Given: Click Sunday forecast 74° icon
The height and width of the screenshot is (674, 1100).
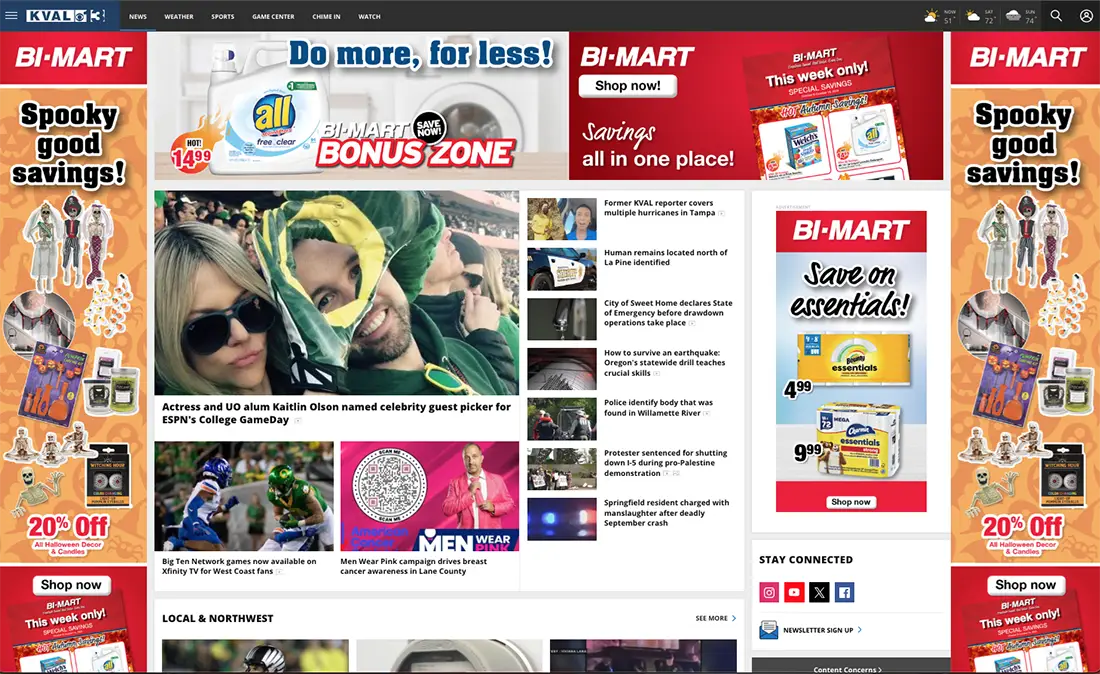Looking at the screenshot, I should (1013, 15).
